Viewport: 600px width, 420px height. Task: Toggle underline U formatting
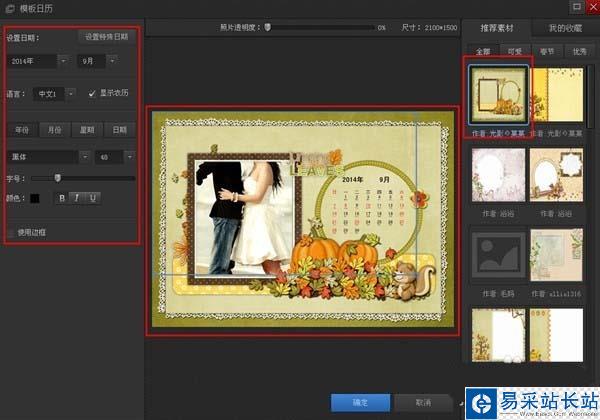pos(93,198)
